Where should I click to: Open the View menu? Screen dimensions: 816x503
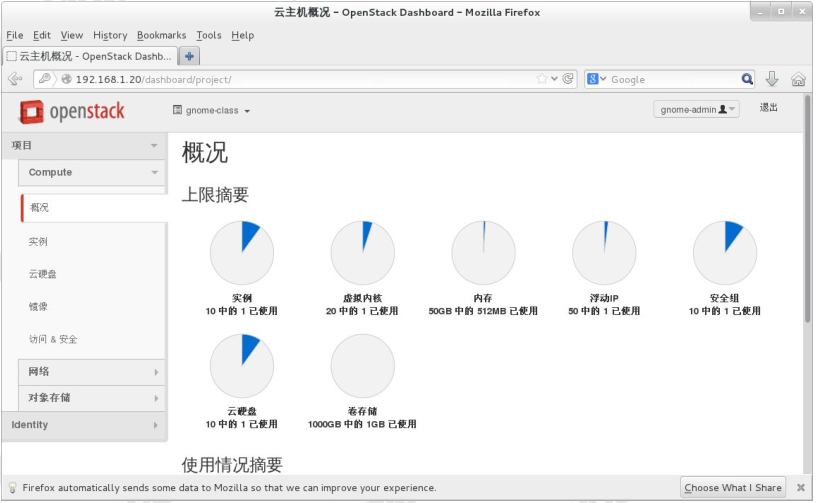point(72,35)
